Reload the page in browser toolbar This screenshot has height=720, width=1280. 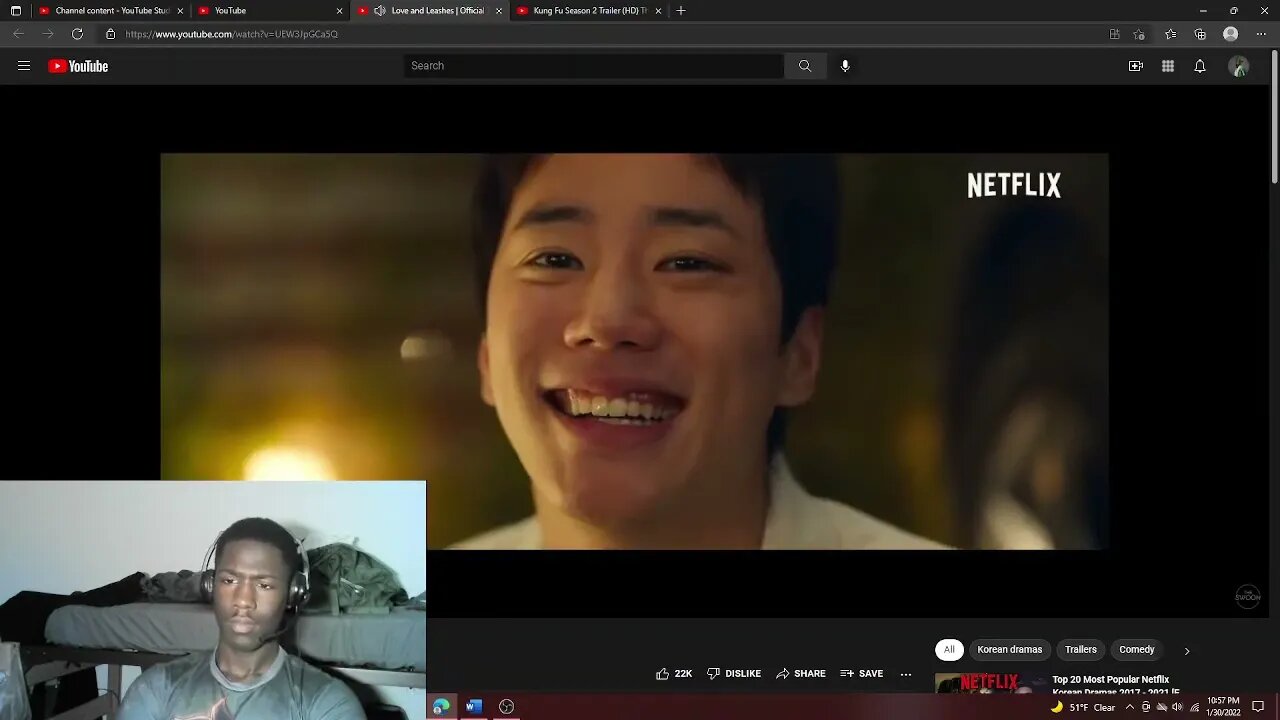(77, 34)
